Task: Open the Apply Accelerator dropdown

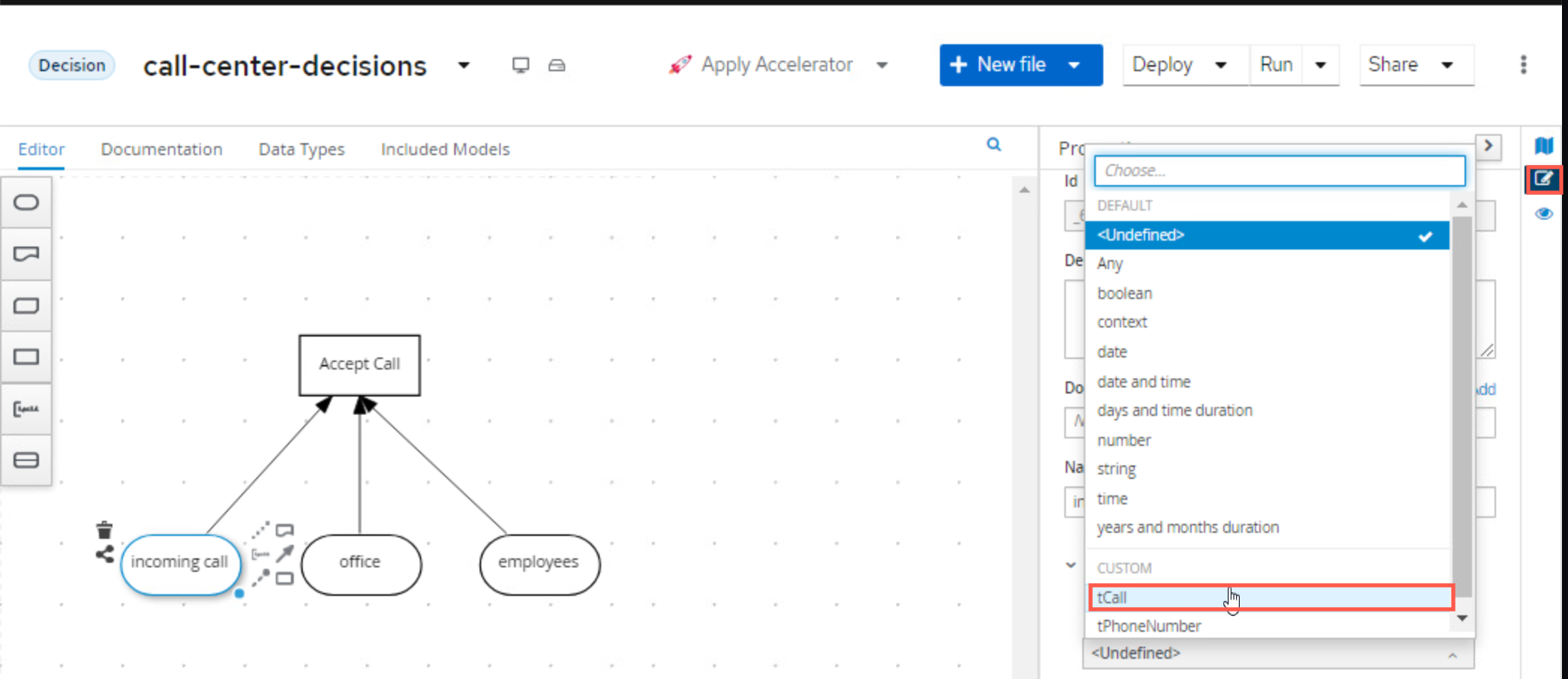Action: 882,65
